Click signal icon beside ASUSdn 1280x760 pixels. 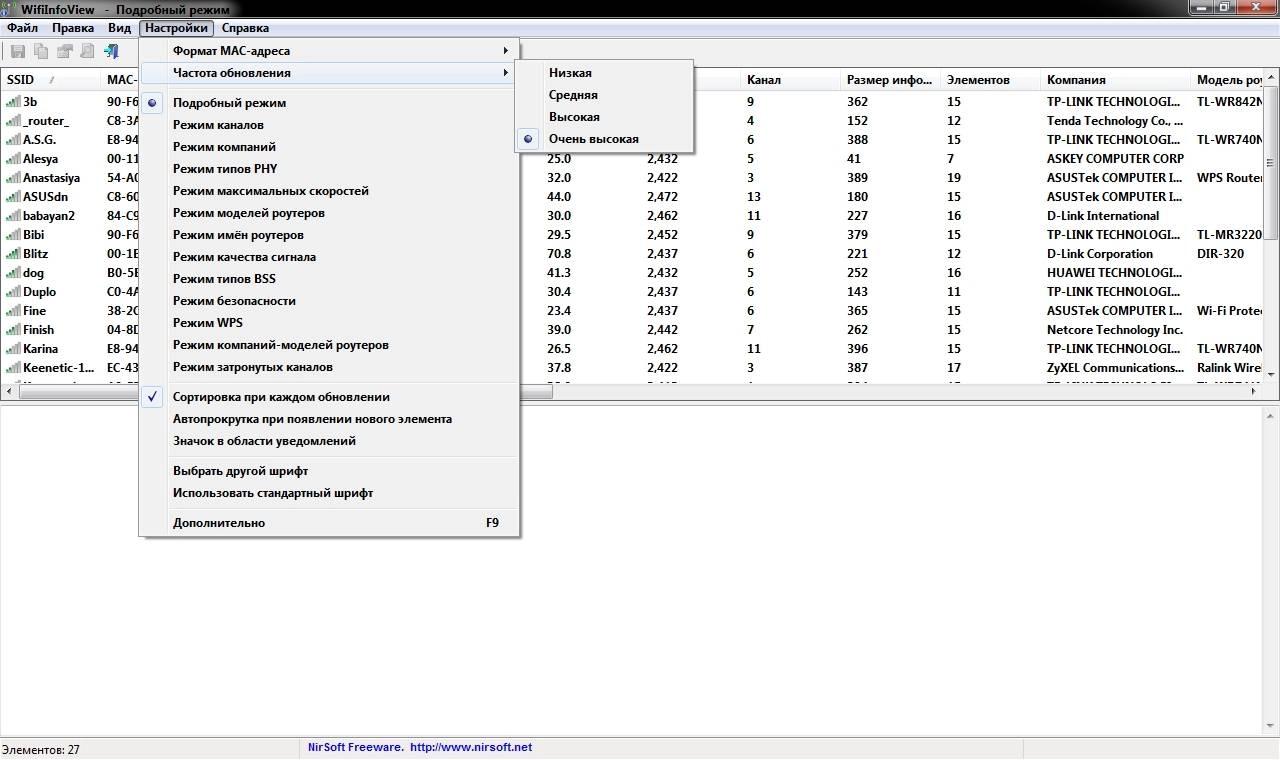pos(12,197)
